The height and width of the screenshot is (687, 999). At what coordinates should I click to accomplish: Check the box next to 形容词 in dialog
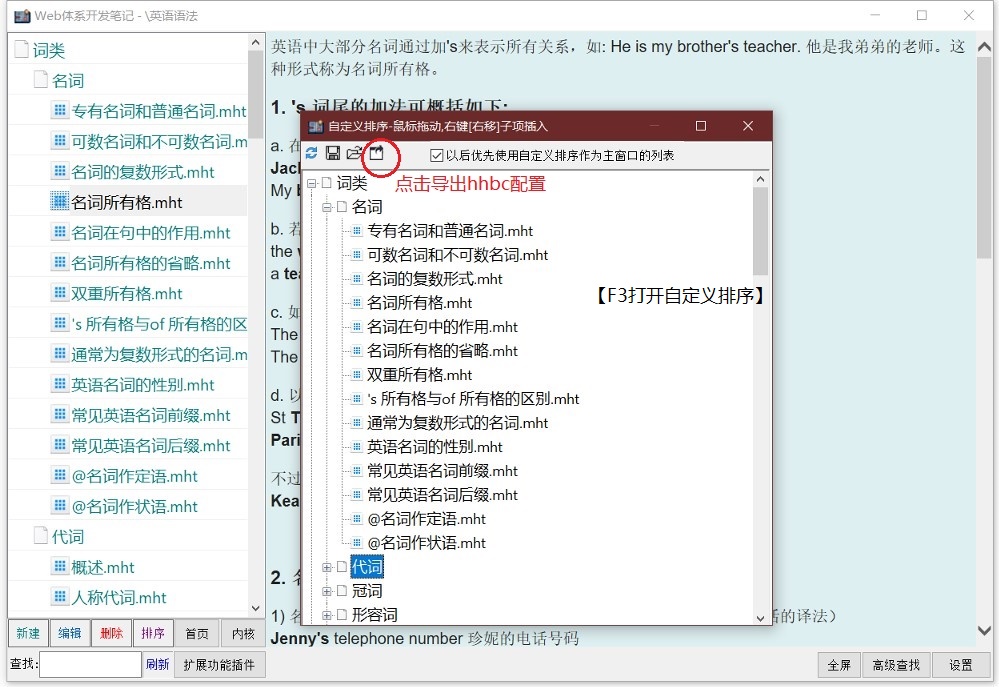(341, 615)
